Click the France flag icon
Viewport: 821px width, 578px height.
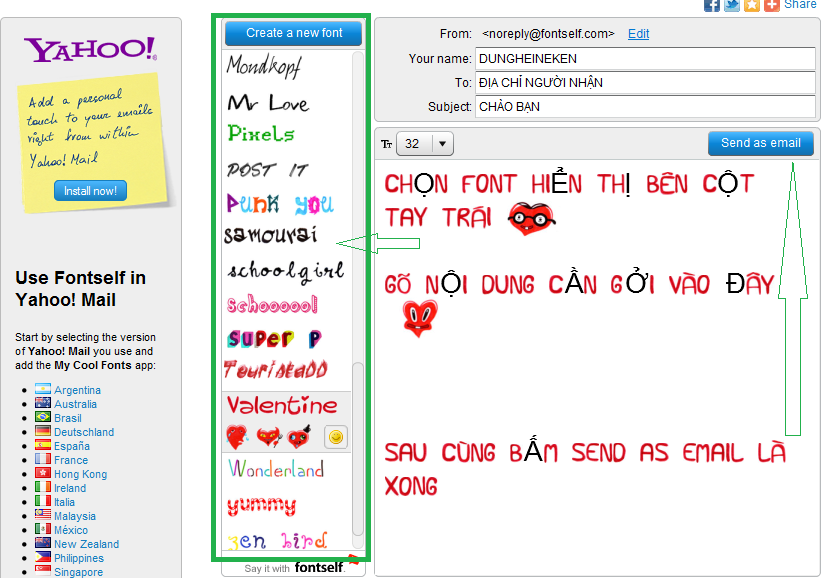click(x=43, y=459)
